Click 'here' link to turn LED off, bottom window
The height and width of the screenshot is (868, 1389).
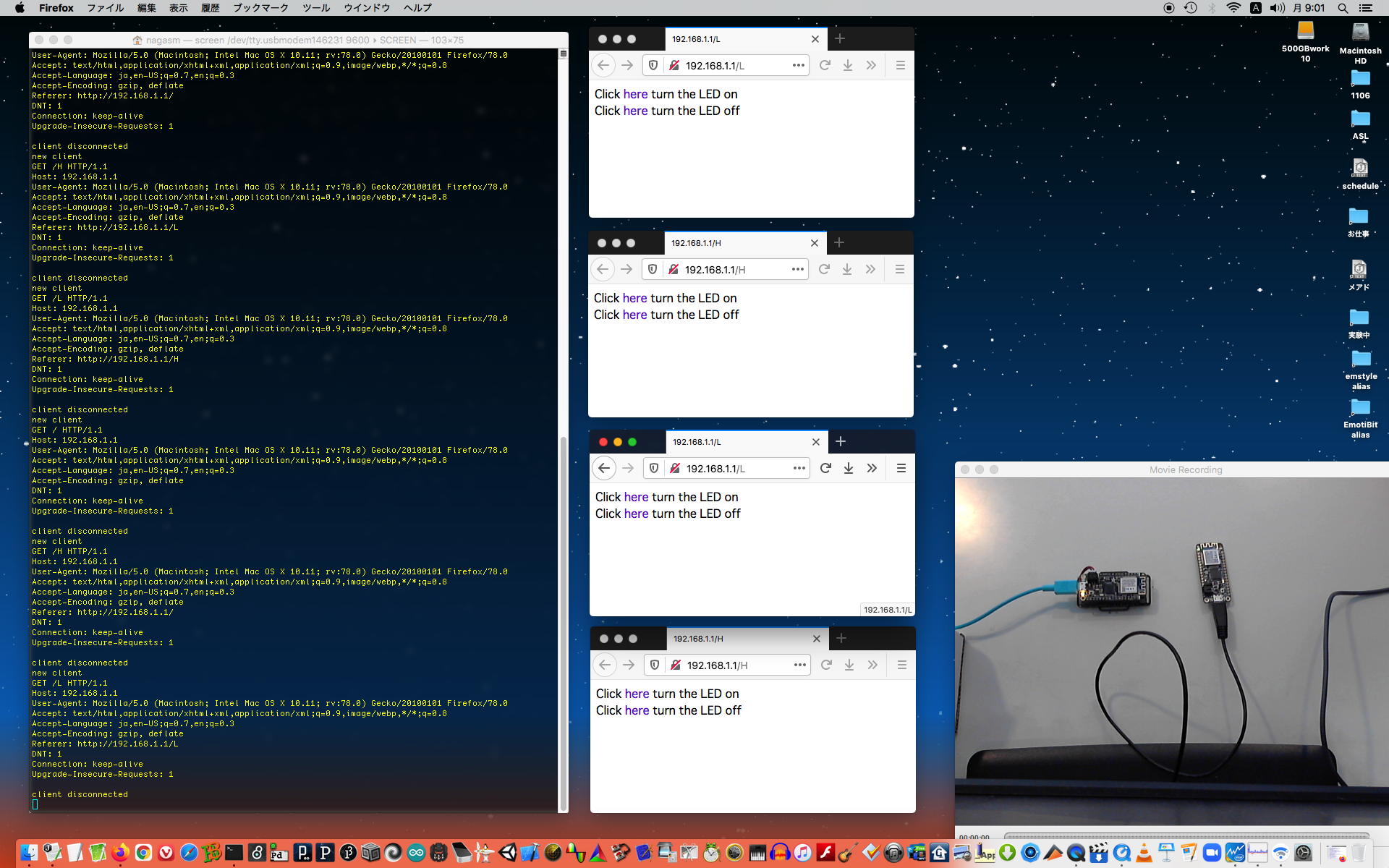click(x=637, y=710)
